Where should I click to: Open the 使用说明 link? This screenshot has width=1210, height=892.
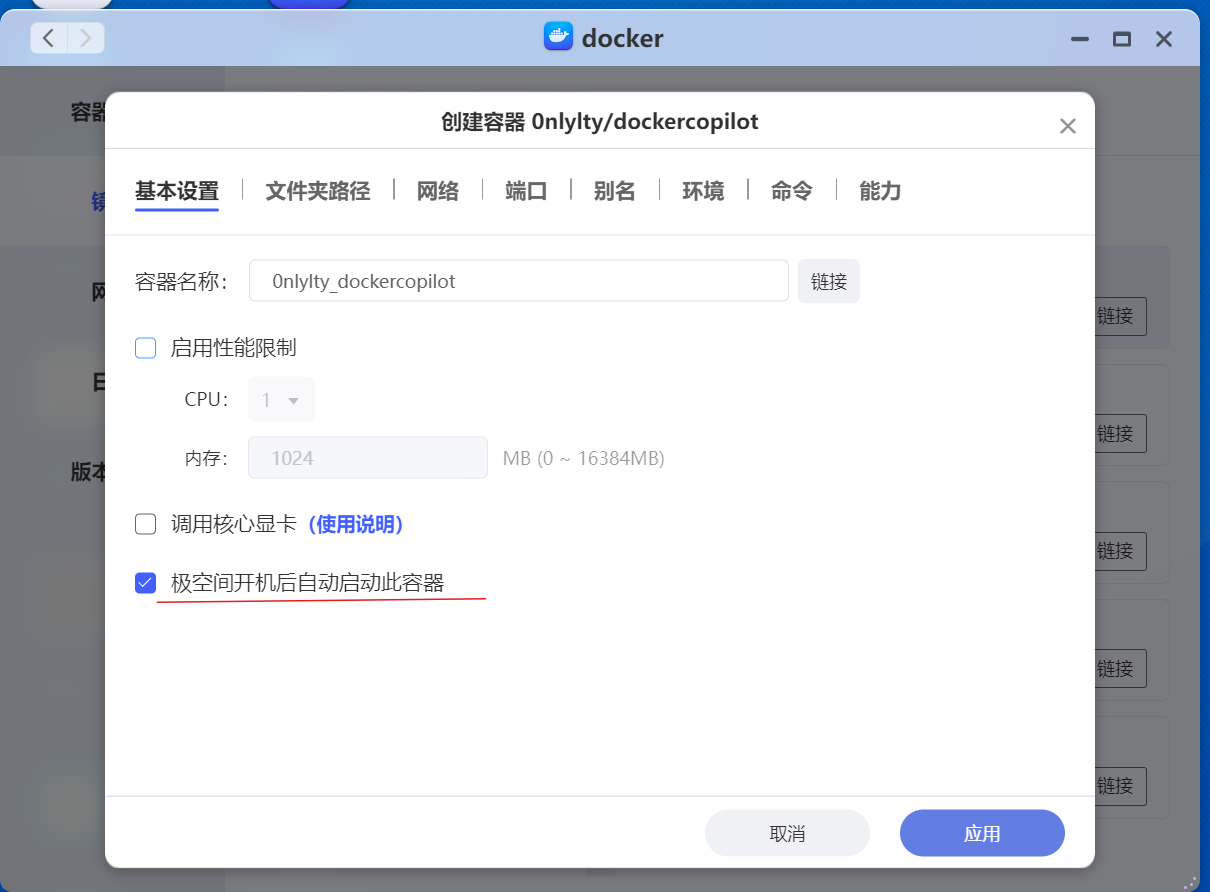[355, 524]
